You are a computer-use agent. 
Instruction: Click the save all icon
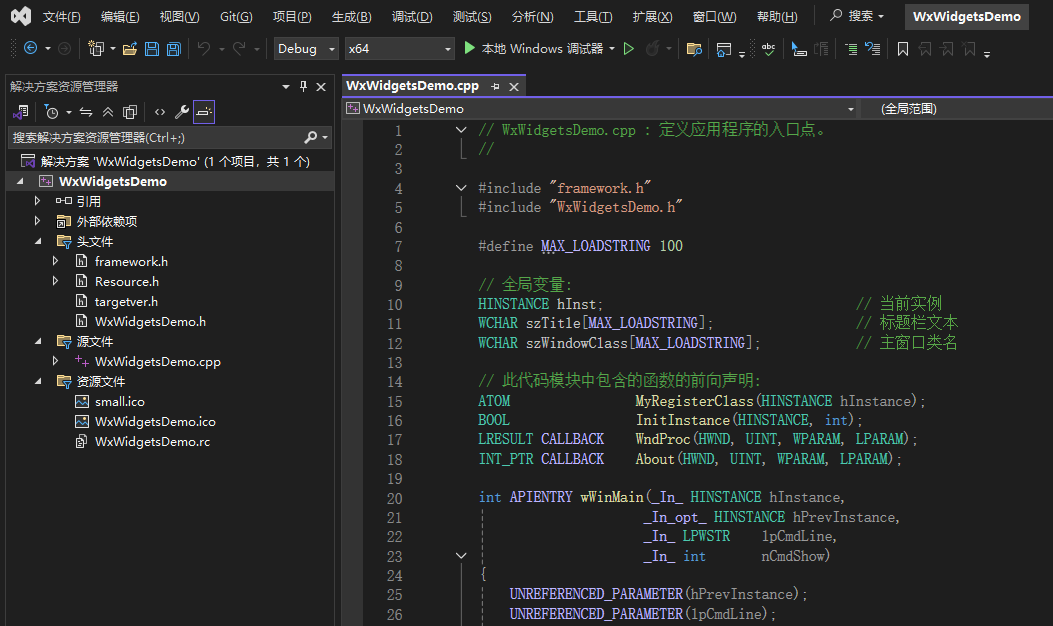174,48
